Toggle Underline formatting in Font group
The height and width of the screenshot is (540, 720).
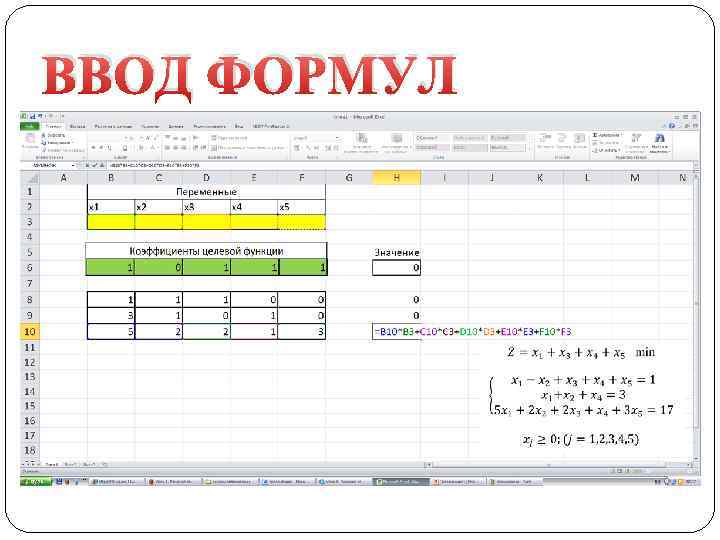pos(109,148)
